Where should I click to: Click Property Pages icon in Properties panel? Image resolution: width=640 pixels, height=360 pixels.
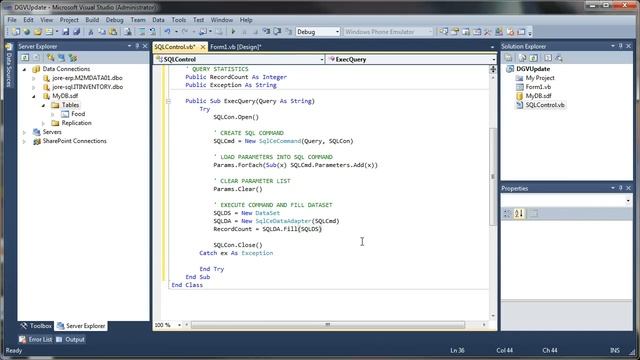point(533,213)
